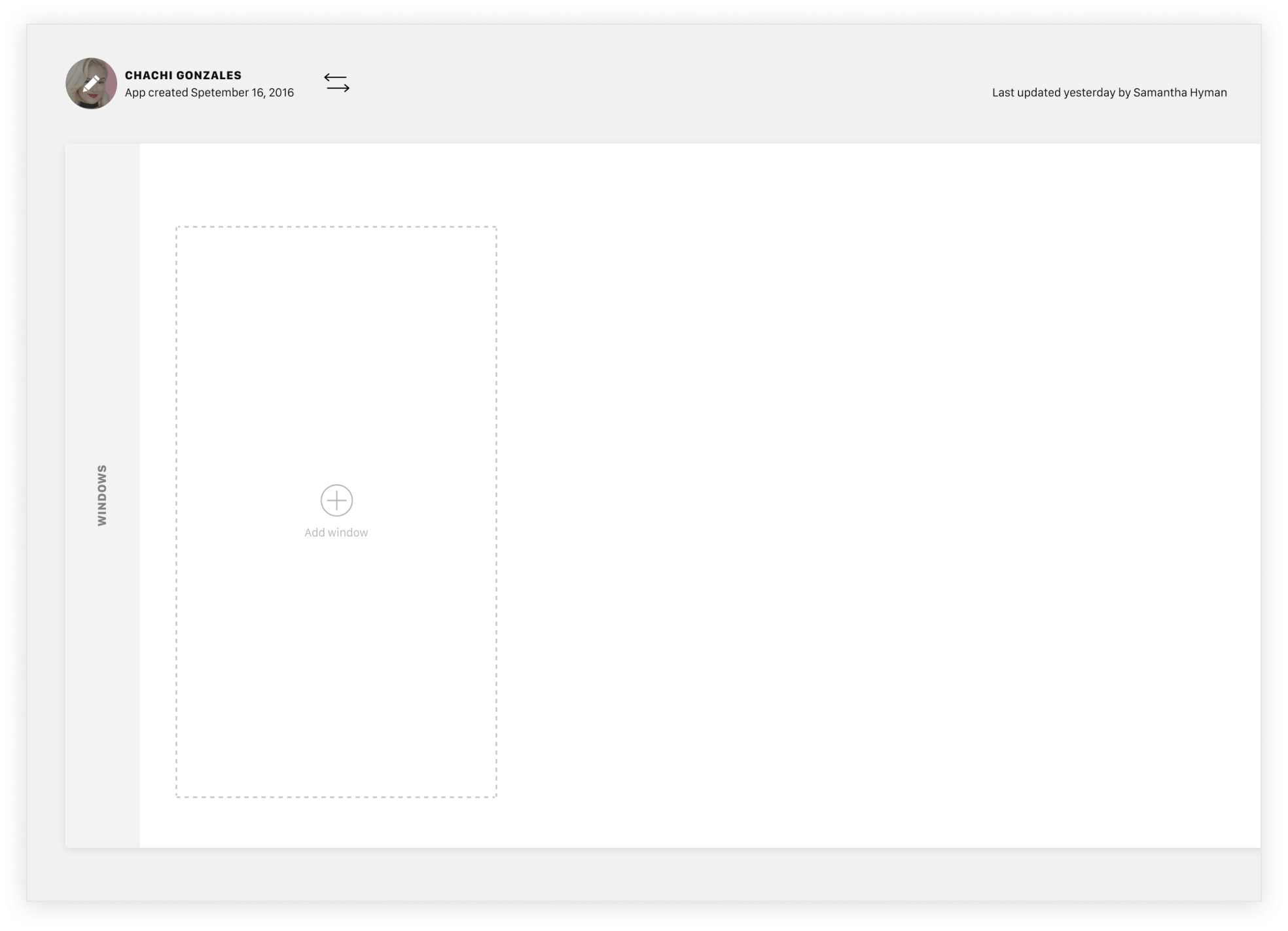Click the switch app arrows icon
1288x931 pixels.
pyautogui.click(x=336, y=82)
